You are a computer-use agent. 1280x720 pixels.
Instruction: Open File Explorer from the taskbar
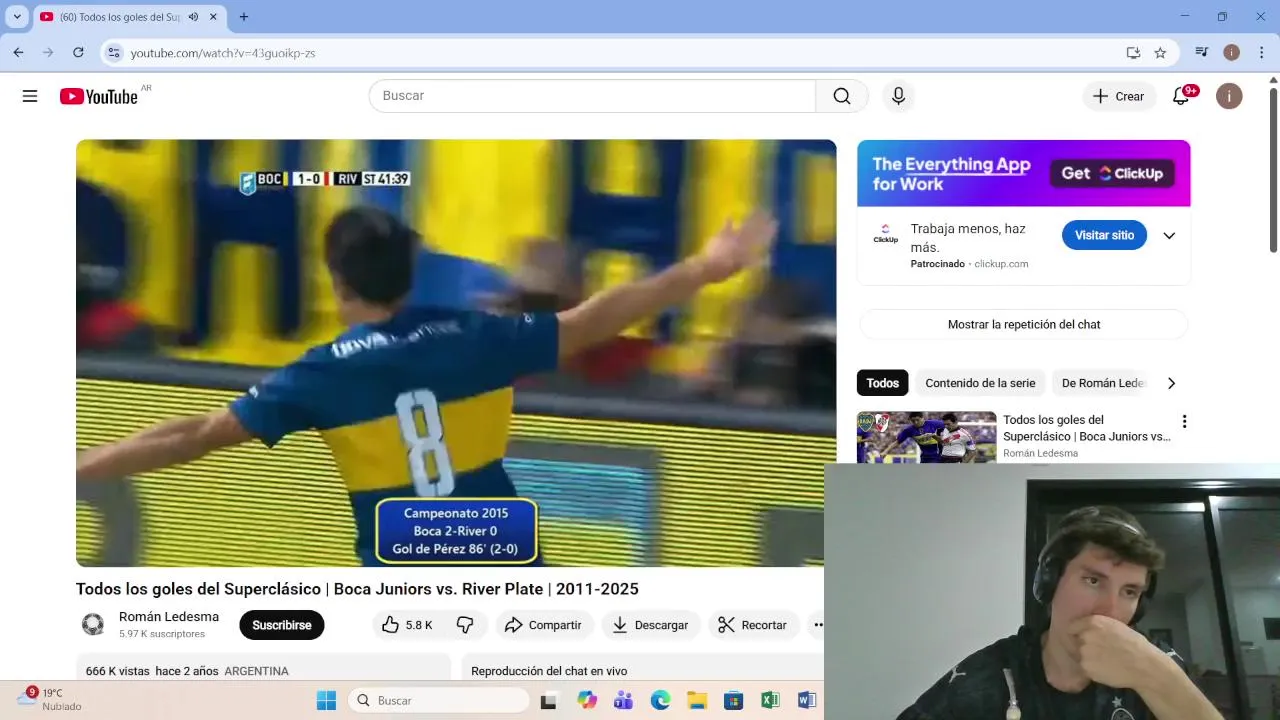coord(697,701)
